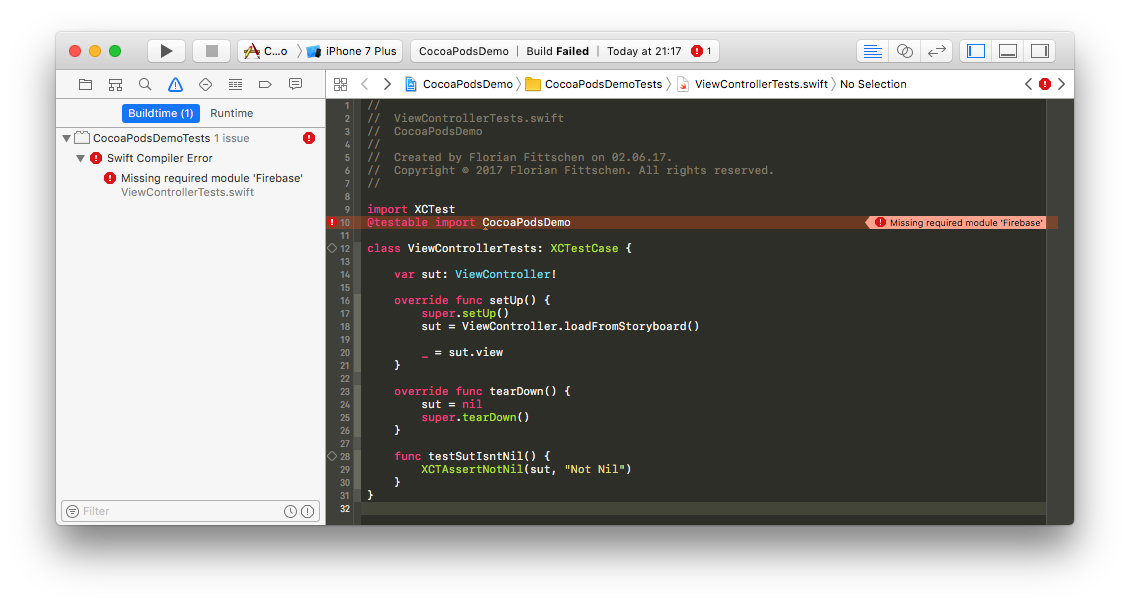Open the Breakpoint navigator

(x=265, y=84)
